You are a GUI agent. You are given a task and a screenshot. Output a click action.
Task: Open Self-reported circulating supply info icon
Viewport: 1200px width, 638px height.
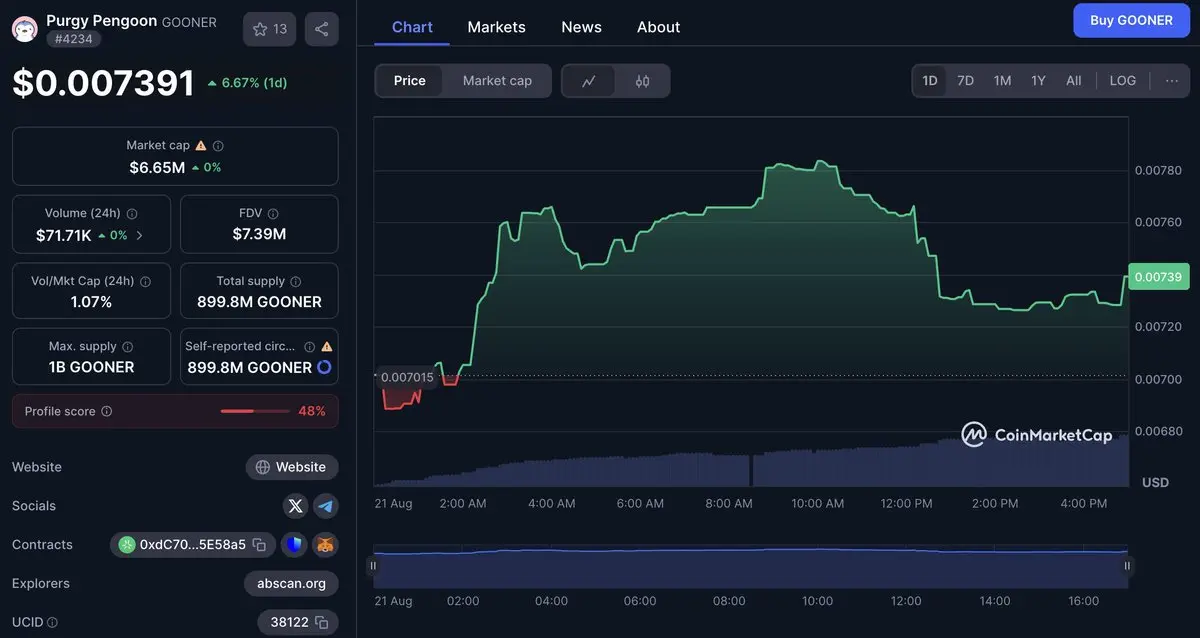(310, 346)
